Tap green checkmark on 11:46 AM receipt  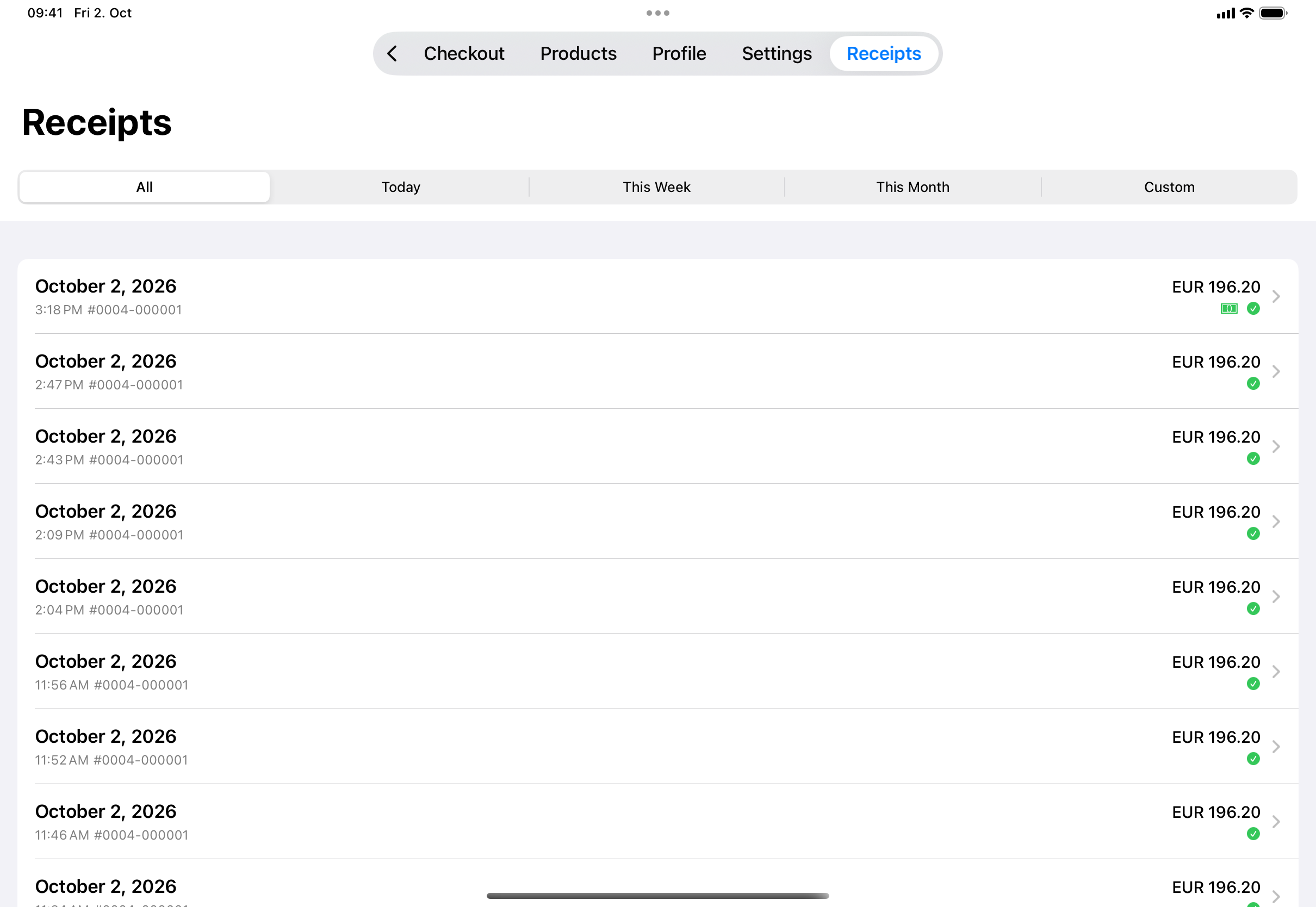1253,834
